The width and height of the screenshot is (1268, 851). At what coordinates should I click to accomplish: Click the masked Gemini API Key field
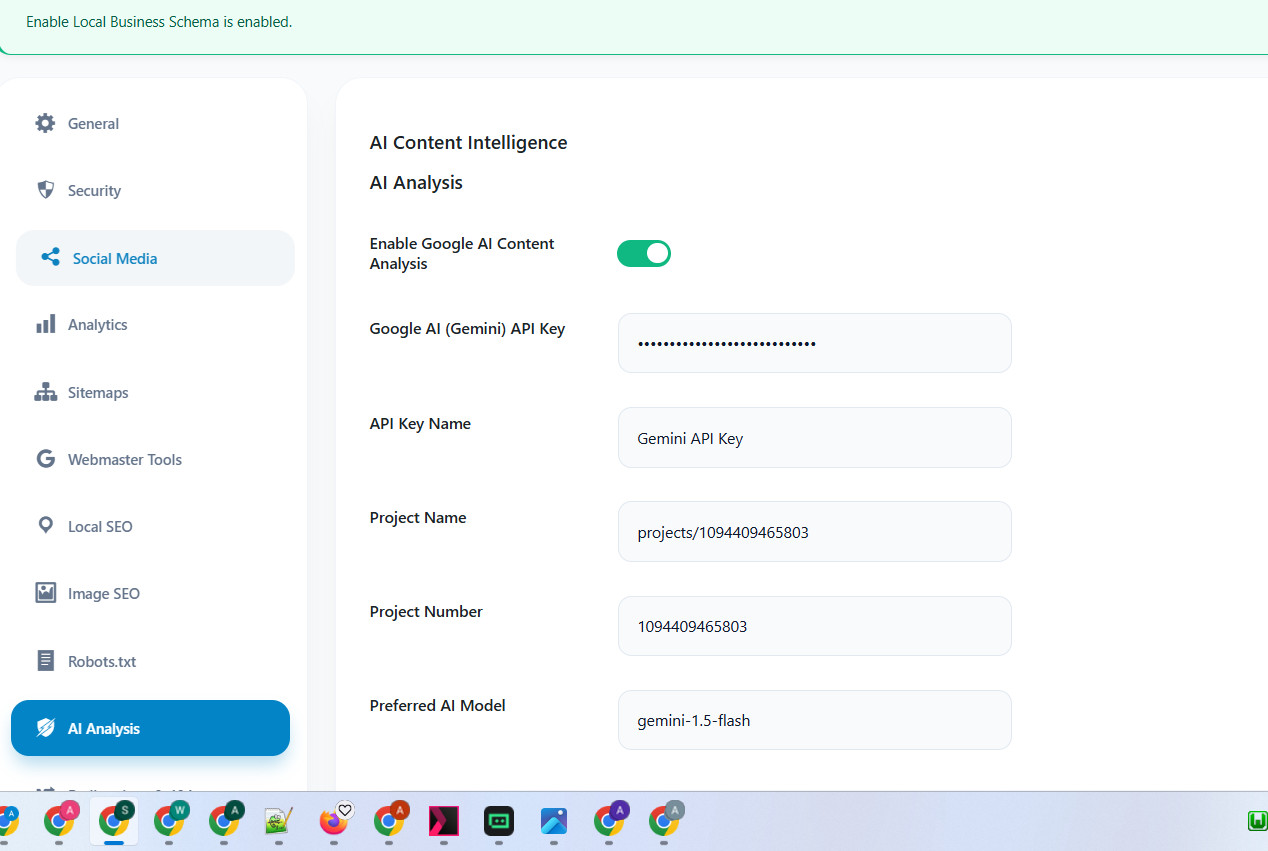coord(814,343)
